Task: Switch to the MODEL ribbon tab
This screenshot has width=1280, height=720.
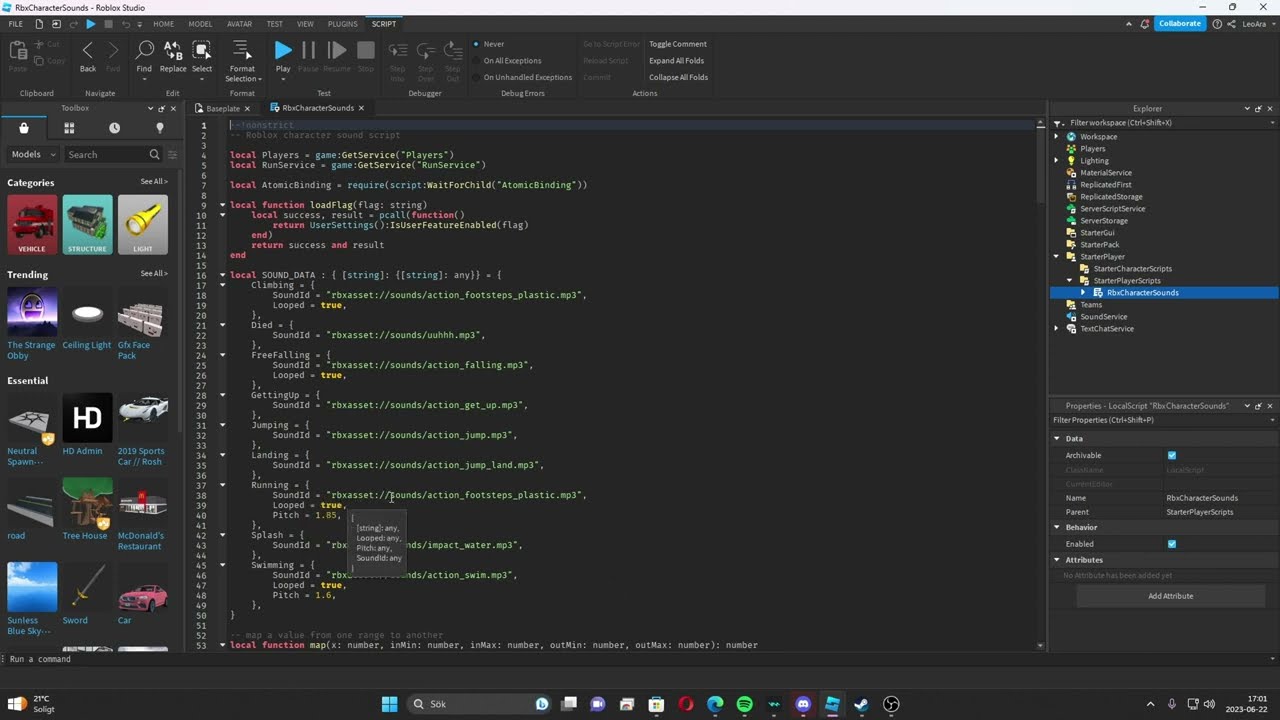Action: pyautogui.click(x=200, y=24)
